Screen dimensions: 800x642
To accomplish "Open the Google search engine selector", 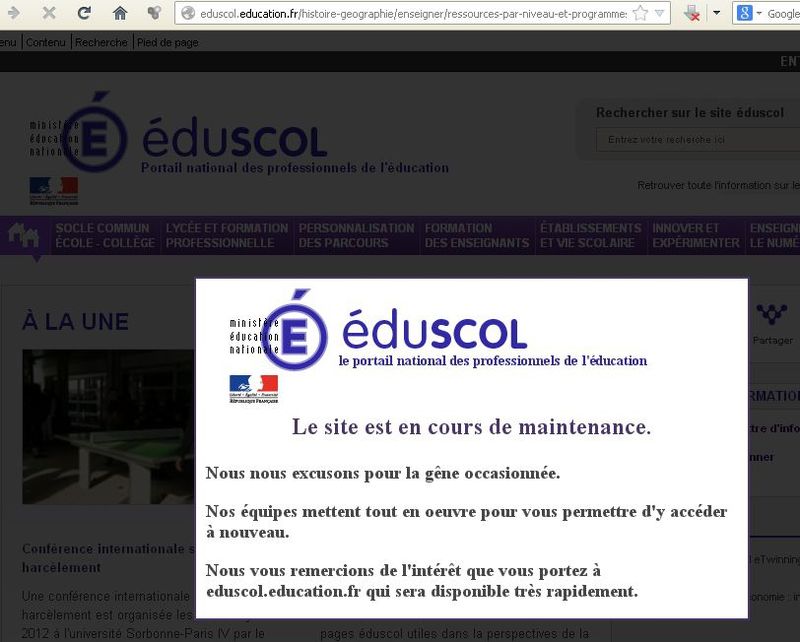I will tap(748, 13).
